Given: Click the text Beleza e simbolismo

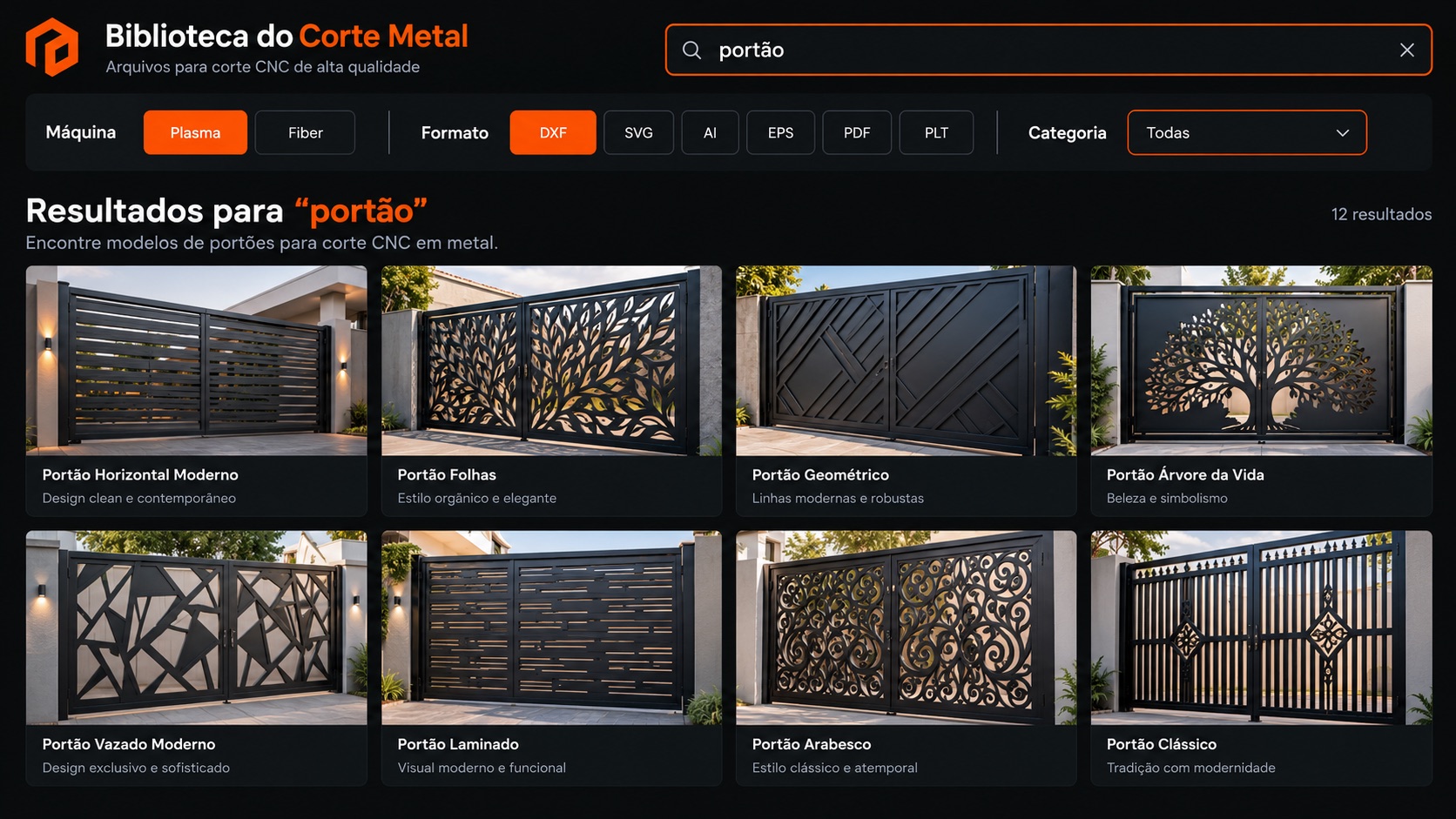Looking at the screenshot, I should [x=1167, y=498].
